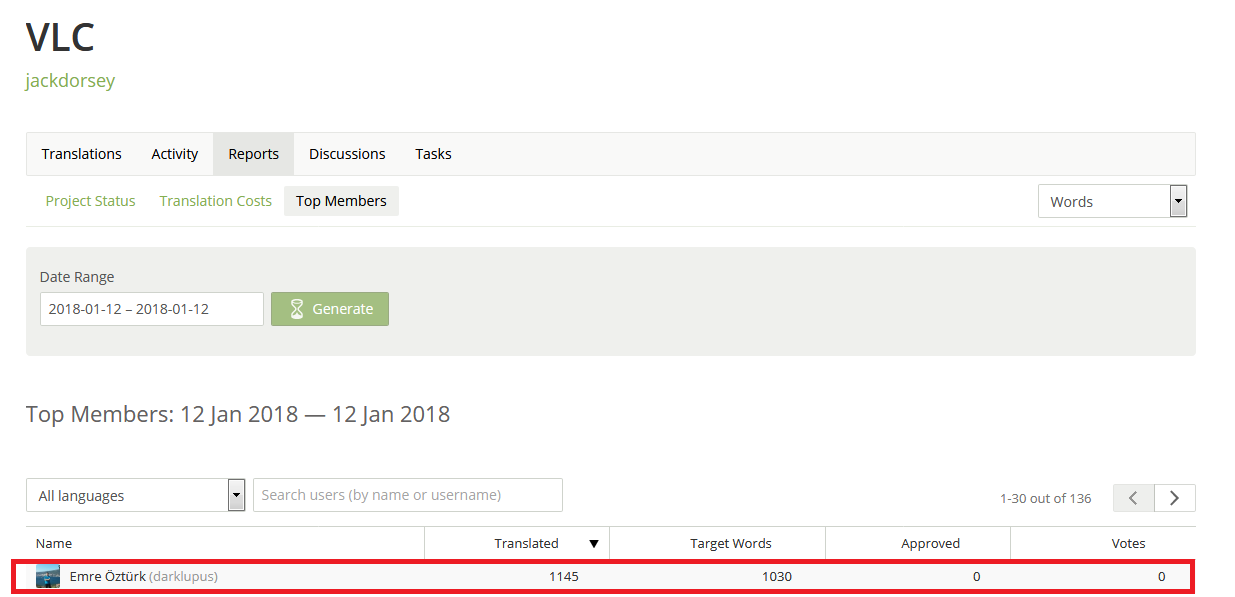Click the Search users field
Image resolution: width=1235 pixels, height=597 pixels.
point(408,495)
